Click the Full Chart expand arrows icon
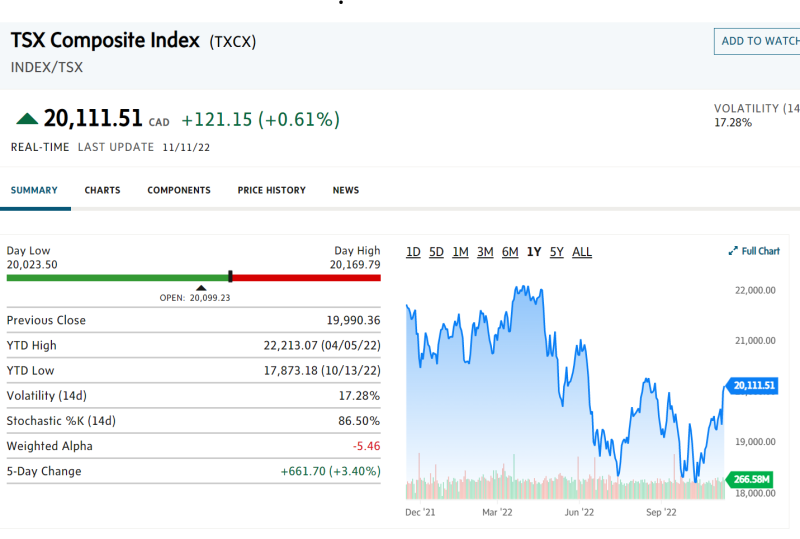This screenshot has height=539, width=800. 733,251
